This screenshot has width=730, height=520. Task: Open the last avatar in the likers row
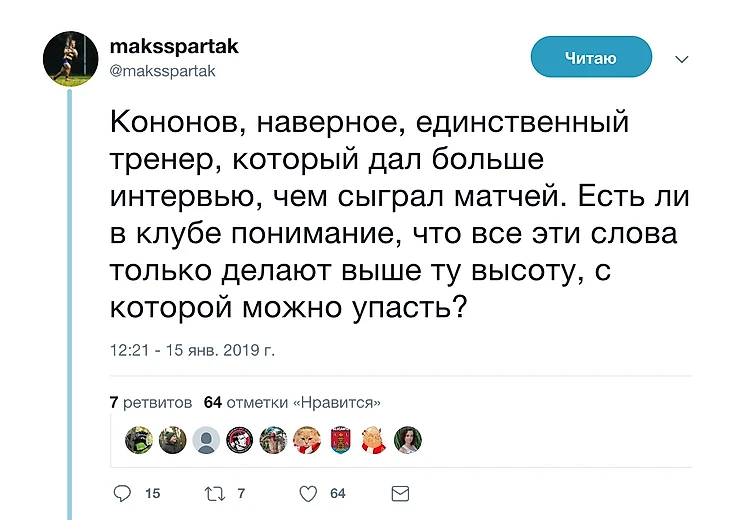coord(407,440)
